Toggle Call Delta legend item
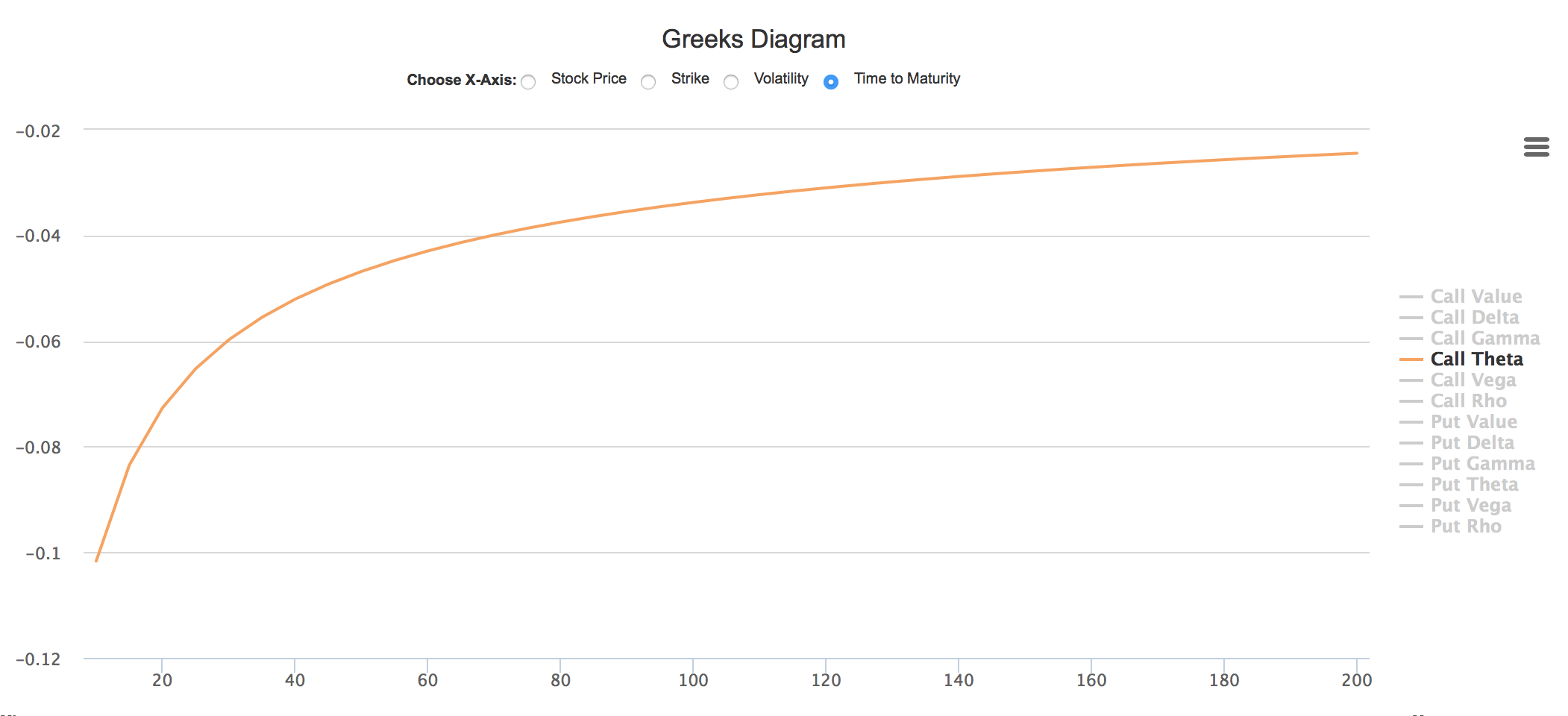1568x716 pixels. point(1474,318)
